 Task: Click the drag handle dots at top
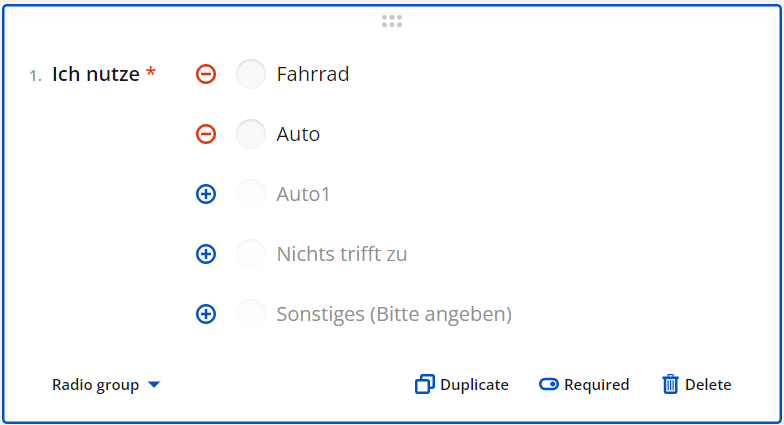(392, 21)
